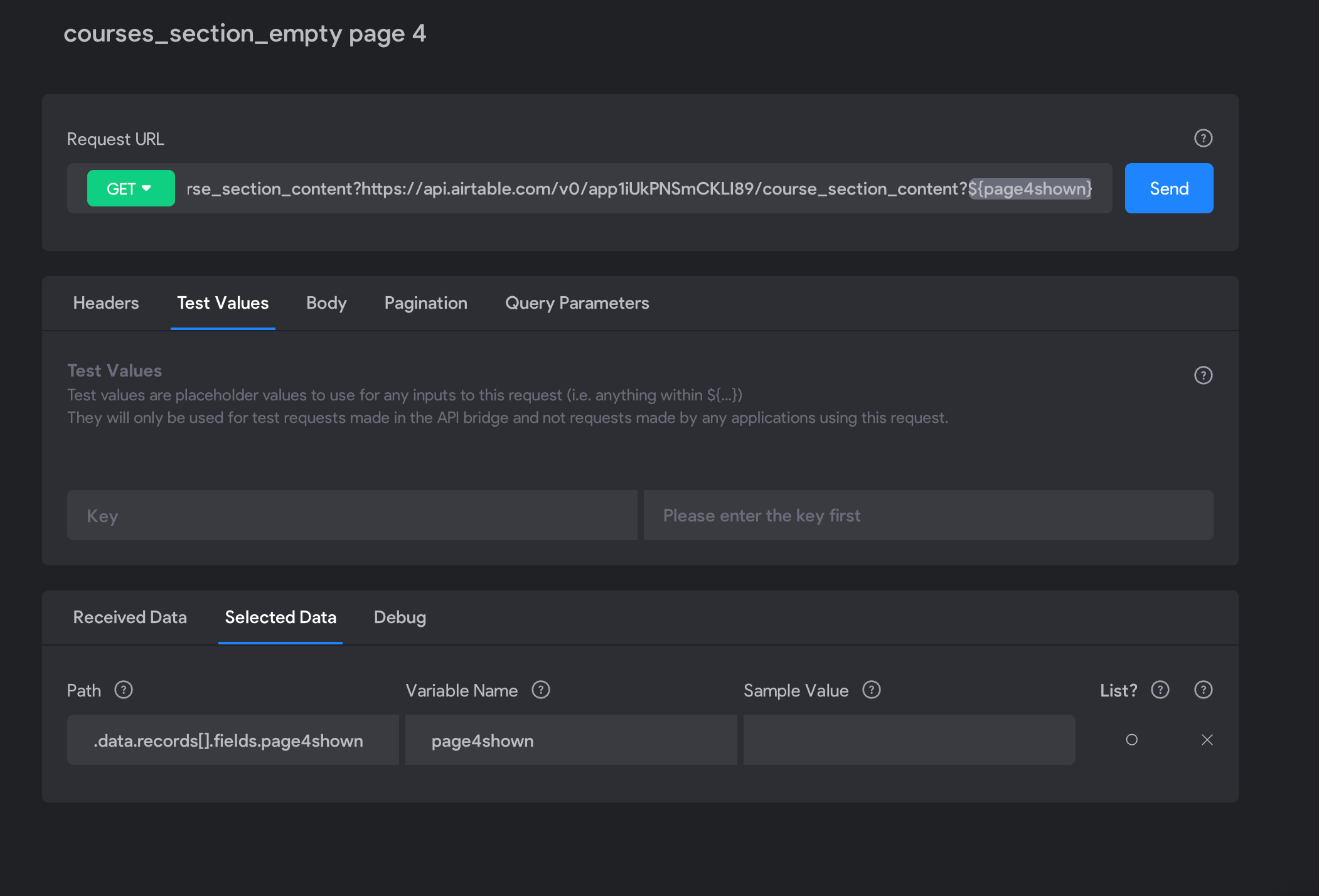Toggle the List? circle for page4shown

click(x=1131, y=740)
